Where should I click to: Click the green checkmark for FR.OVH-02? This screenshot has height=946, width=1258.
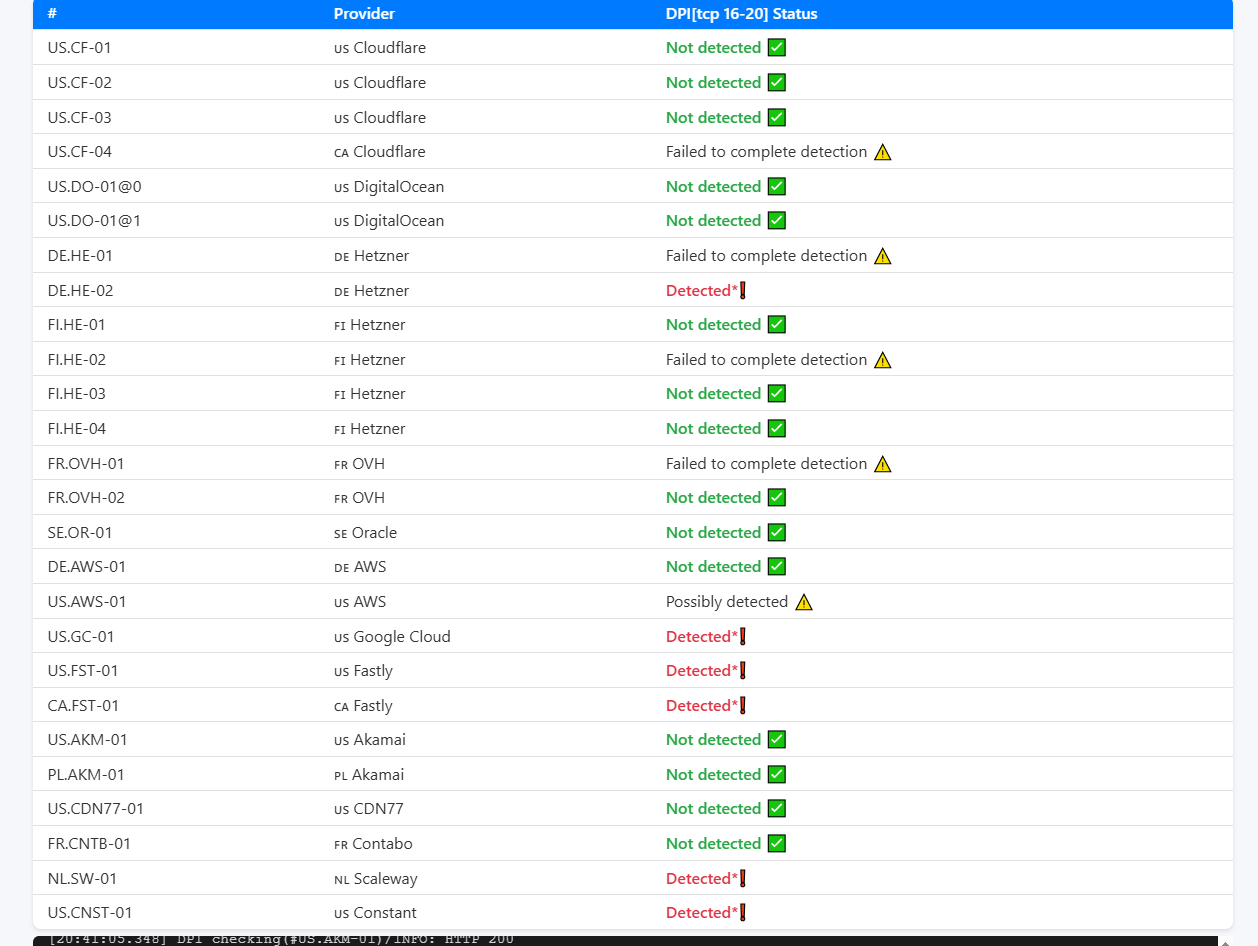777,497
